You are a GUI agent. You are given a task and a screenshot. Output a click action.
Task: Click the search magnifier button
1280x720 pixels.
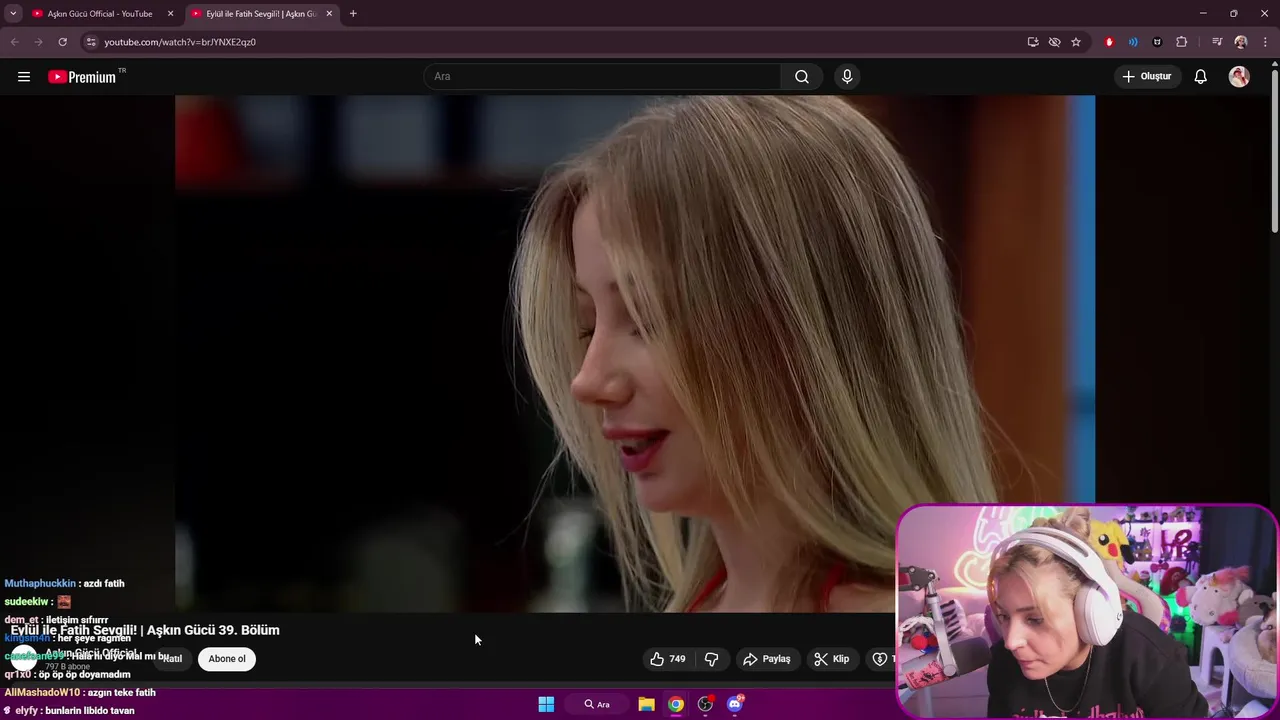pyautogui.click(x=802, y=77)
